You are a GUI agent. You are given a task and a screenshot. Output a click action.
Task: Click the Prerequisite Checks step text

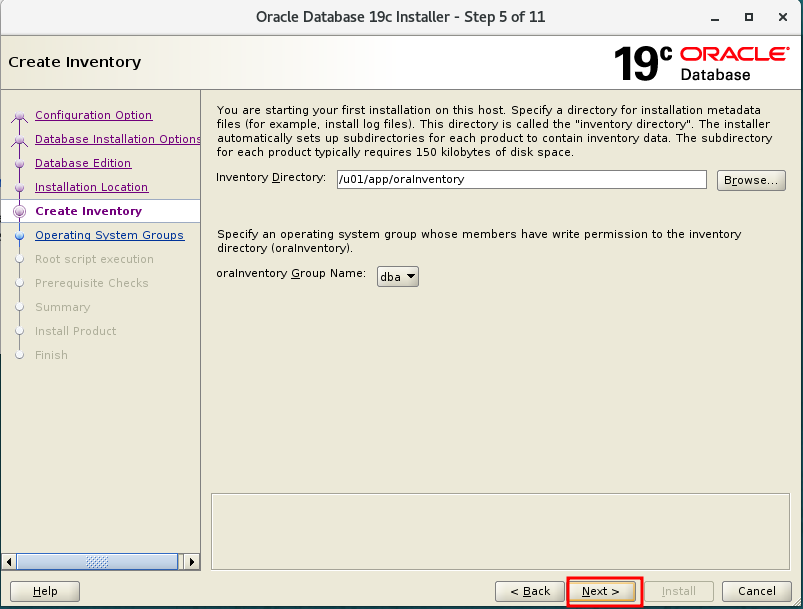pyautogui.click(x=92, y=283)
